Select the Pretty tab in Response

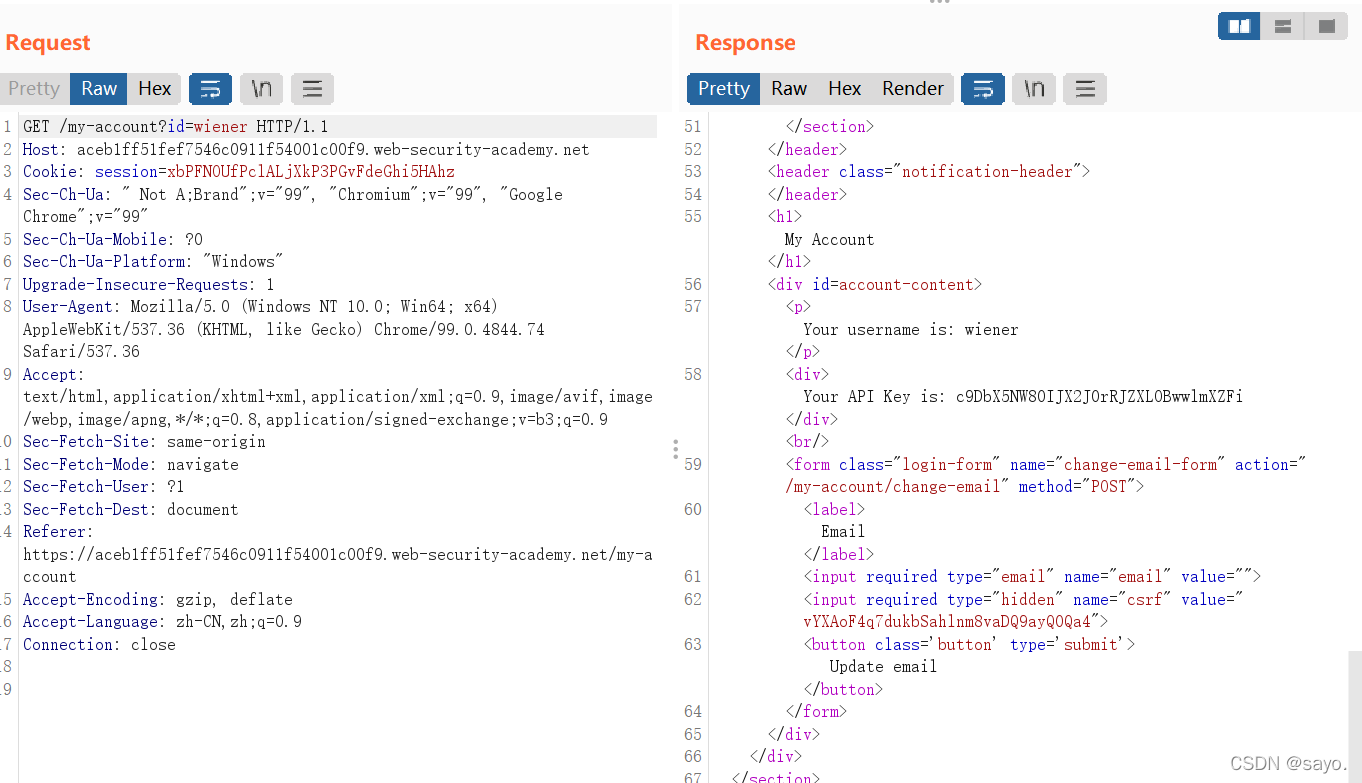[x=724, y=88]
